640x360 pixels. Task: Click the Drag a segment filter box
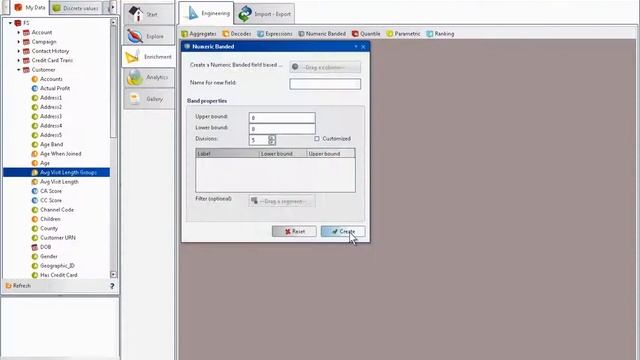coord(282,201)
